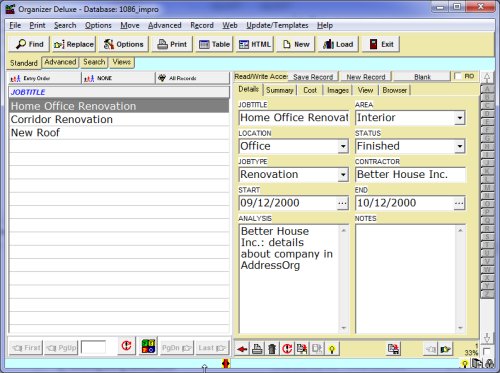Open the Update/Templates menu
Image resolution: width=500 pixels, height=373 pixels.
click(277, 25)
